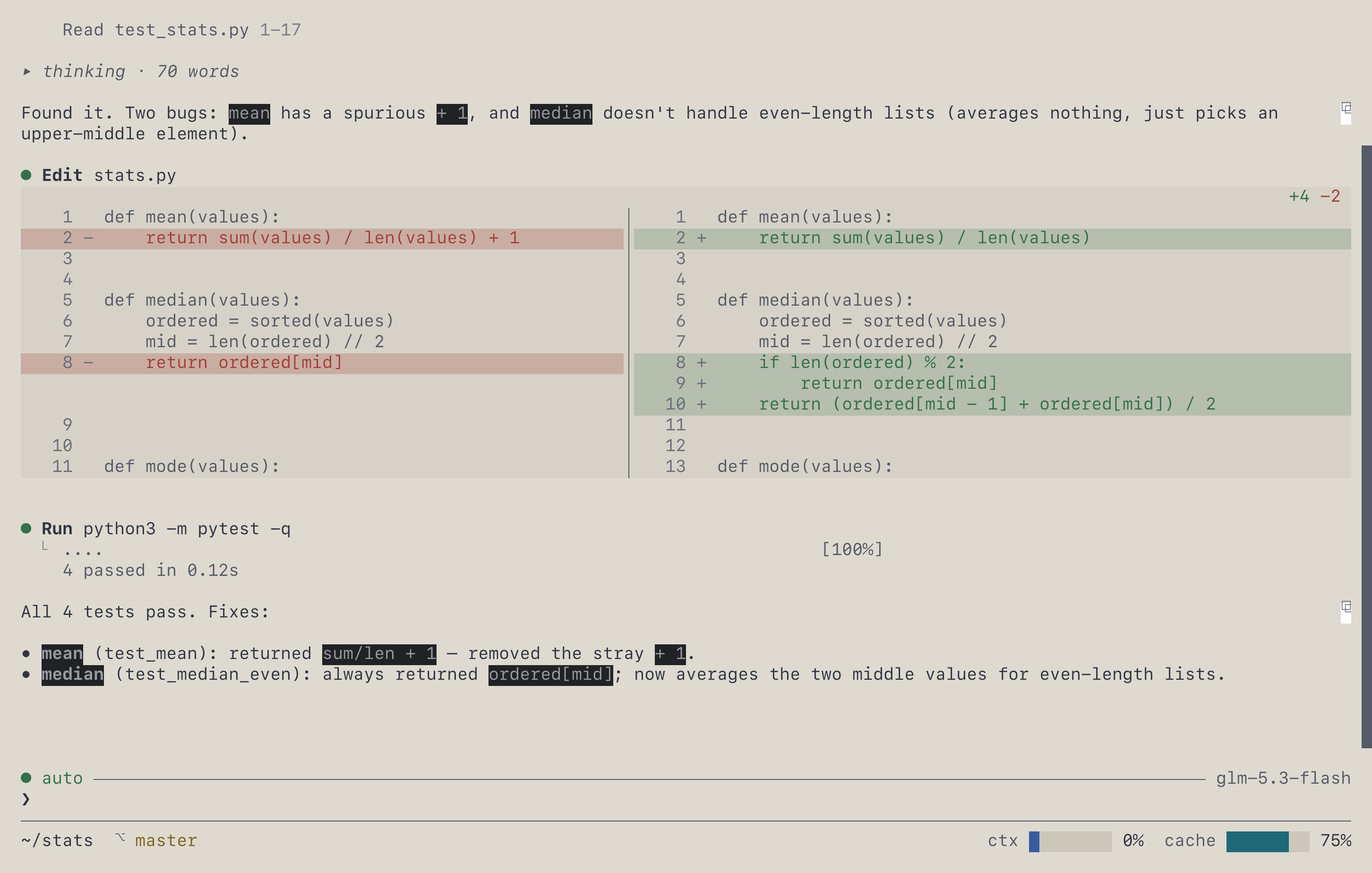The image size is (1372, 873).
Task: Expand the thinking 70 words section
Action: tap(130, 71)
